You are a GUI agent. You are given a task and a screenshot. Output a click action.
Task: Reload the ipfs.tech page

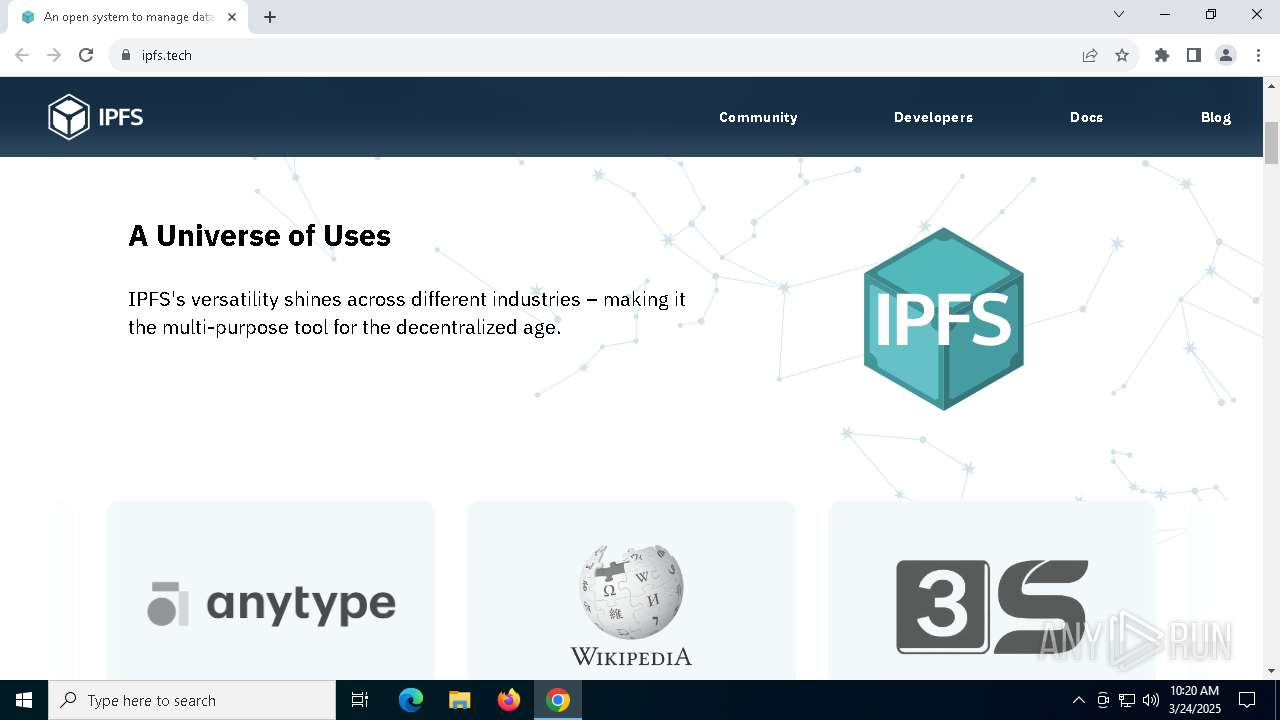tap(86, 55)
